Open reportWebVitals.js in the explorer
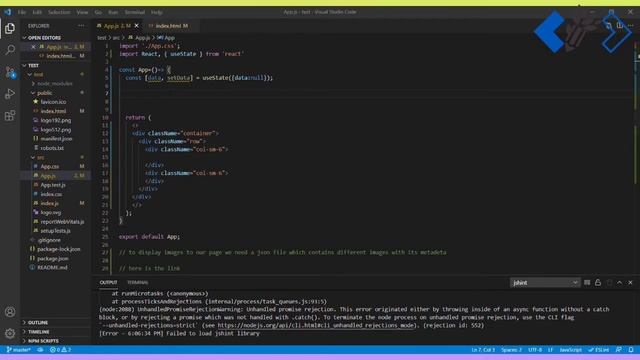The width and height of the screenshot is (640, 360). pos(62,222)
